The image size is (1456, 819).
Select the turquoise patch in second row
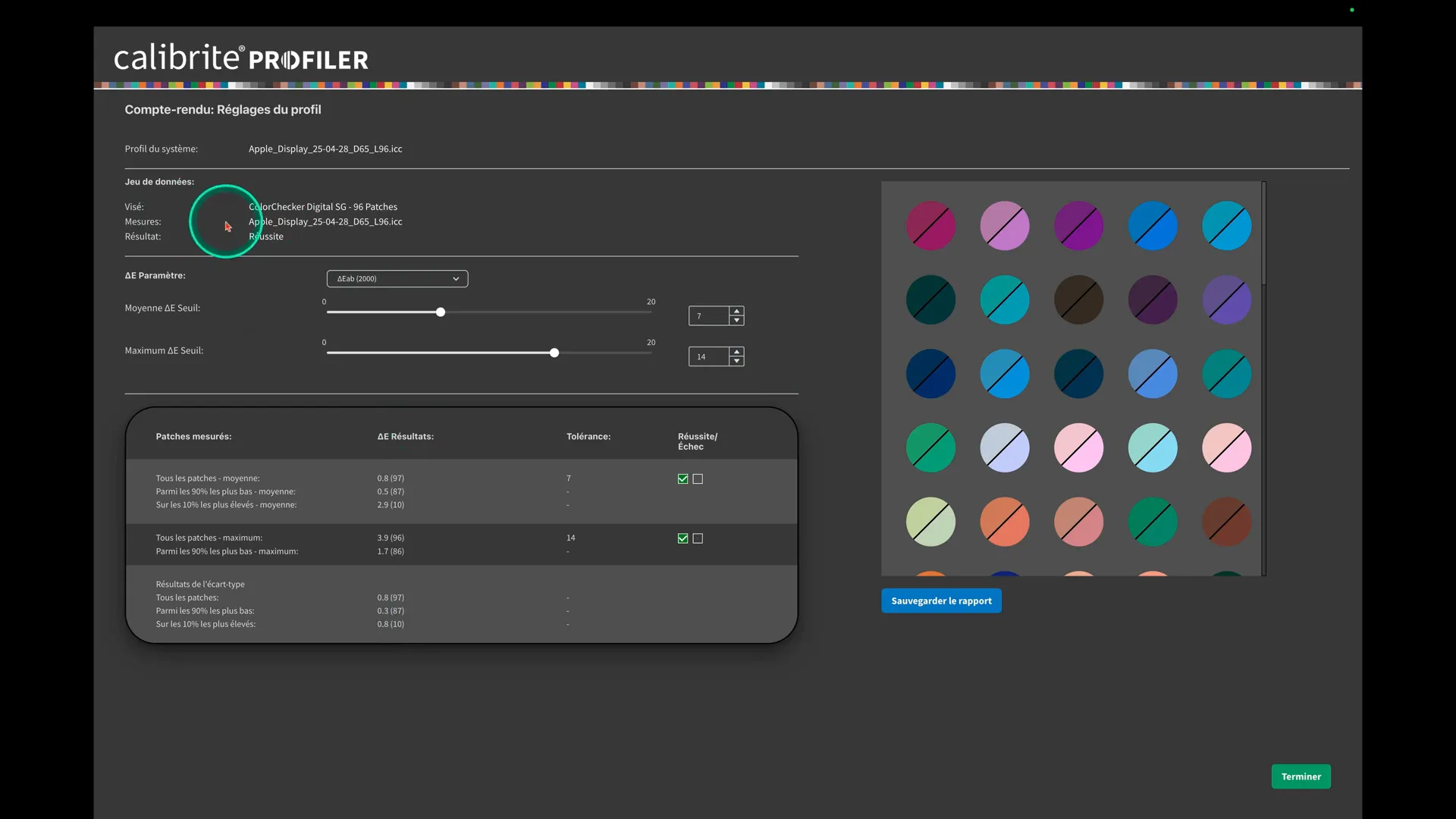point(1005,300)
